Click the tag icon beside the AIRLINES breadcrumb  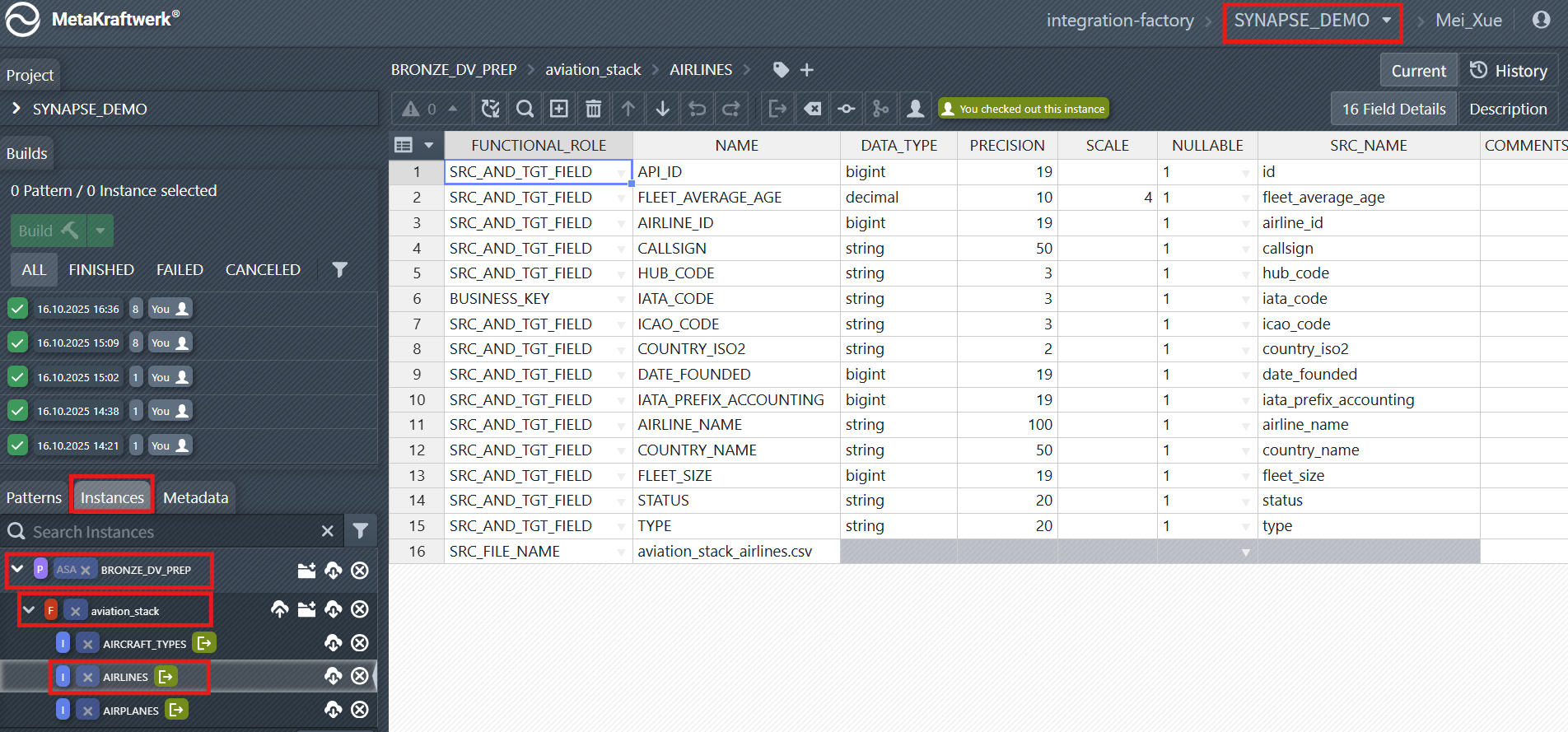(x=781, y=70)
